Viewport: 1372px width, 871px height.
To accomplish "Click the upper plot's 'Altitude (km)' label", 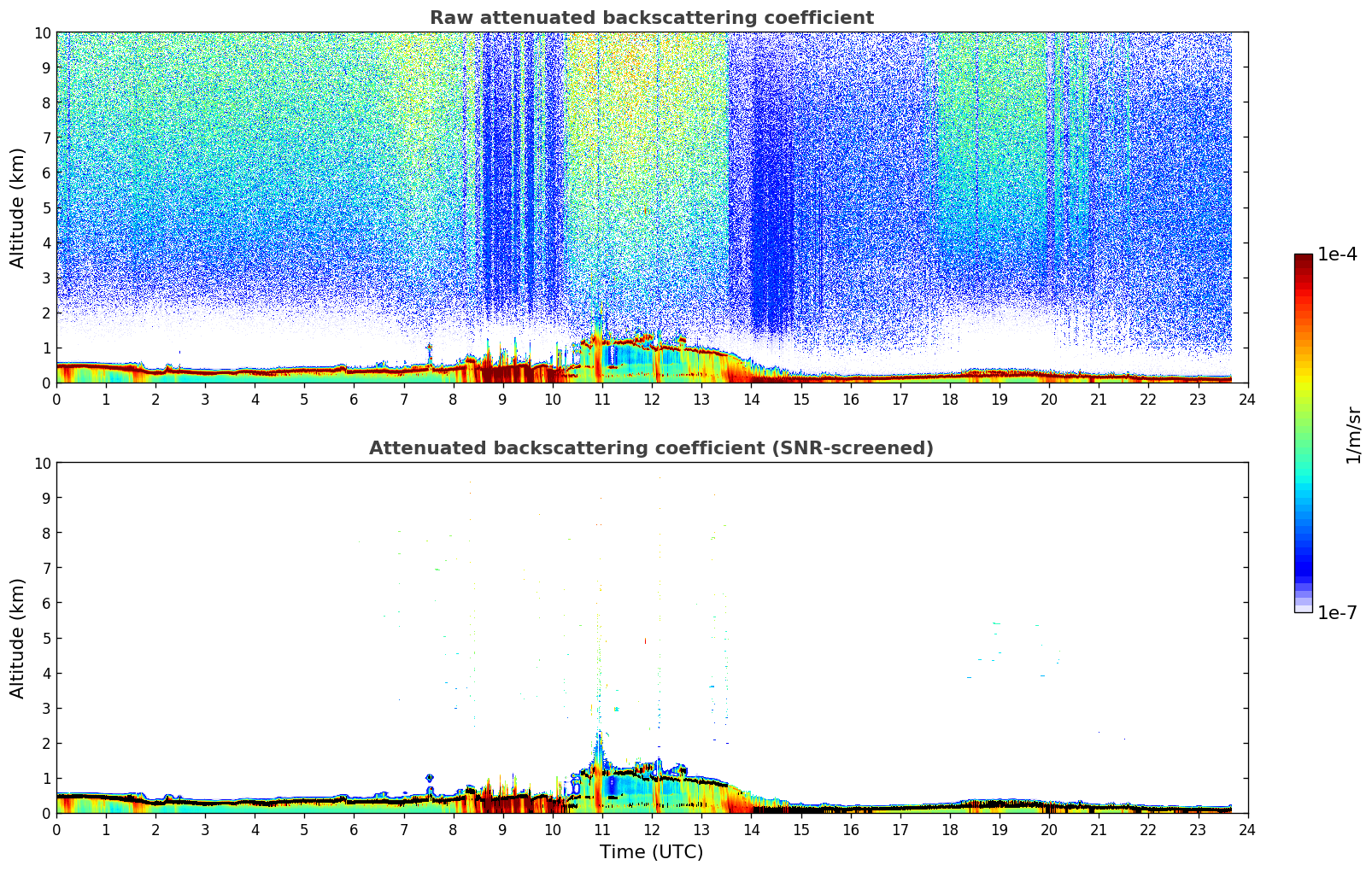I will [x=18, y=208].
